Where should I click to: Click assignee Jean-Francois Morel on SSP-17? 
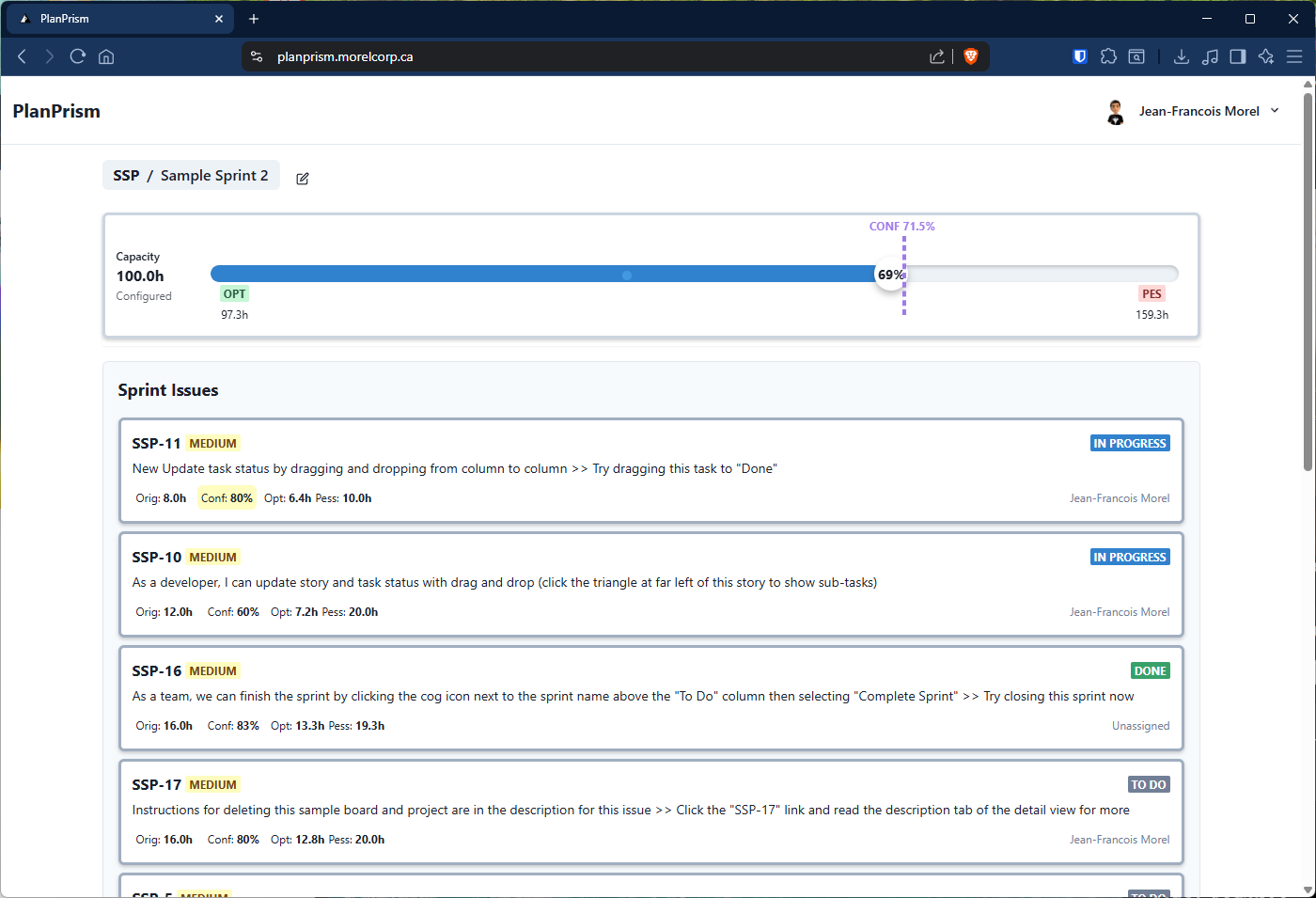(1120, 840)
